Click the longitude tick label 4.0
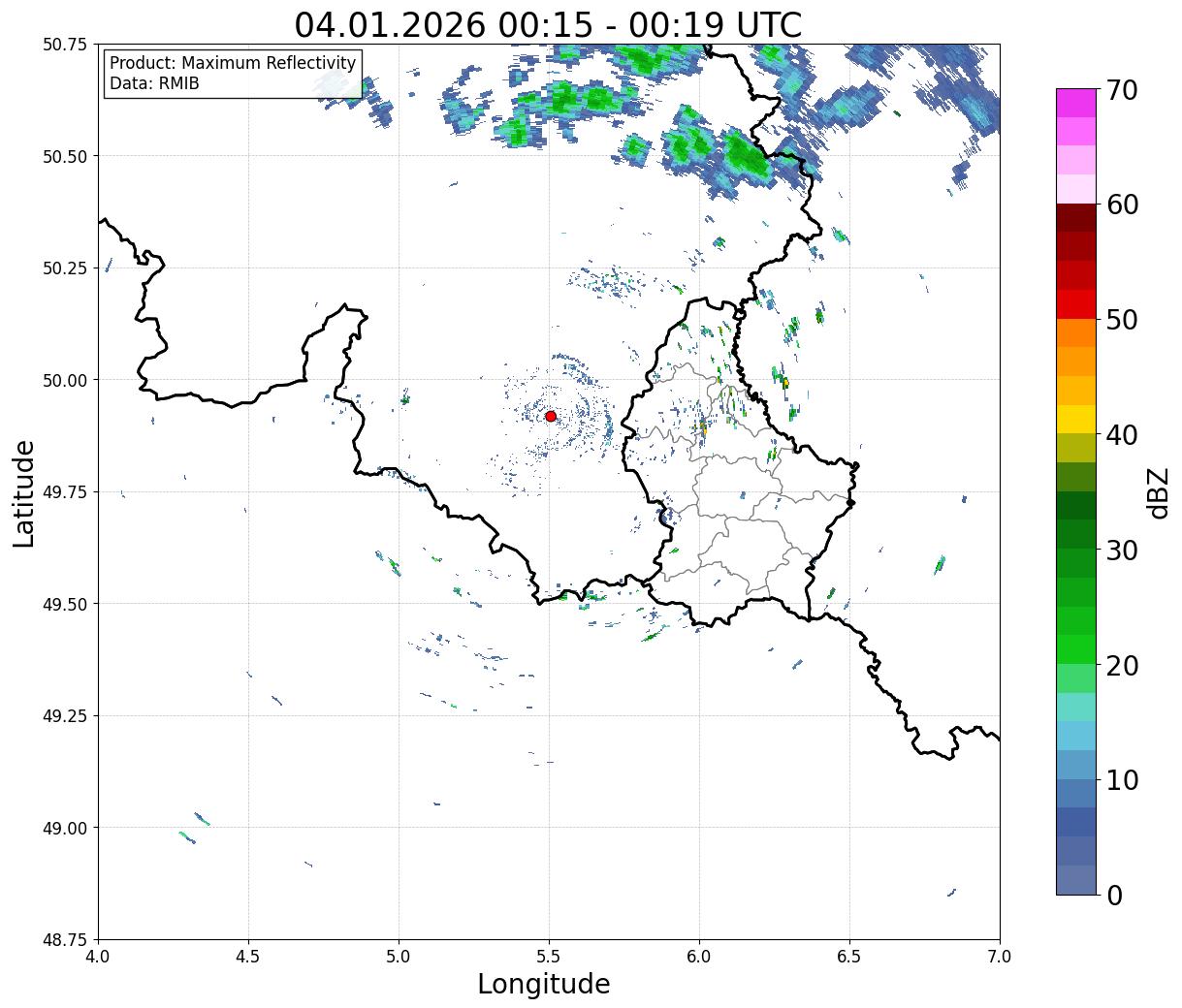Image resolution: width=1182 pixels, height=1008 pixels. click(98, 957)
